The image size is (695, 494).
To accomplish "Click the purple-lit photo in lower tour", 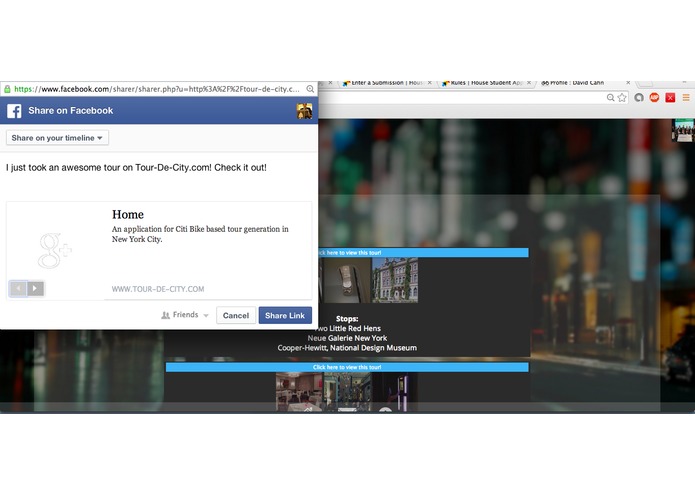I will pyautogui.click(x=394, y=392).
